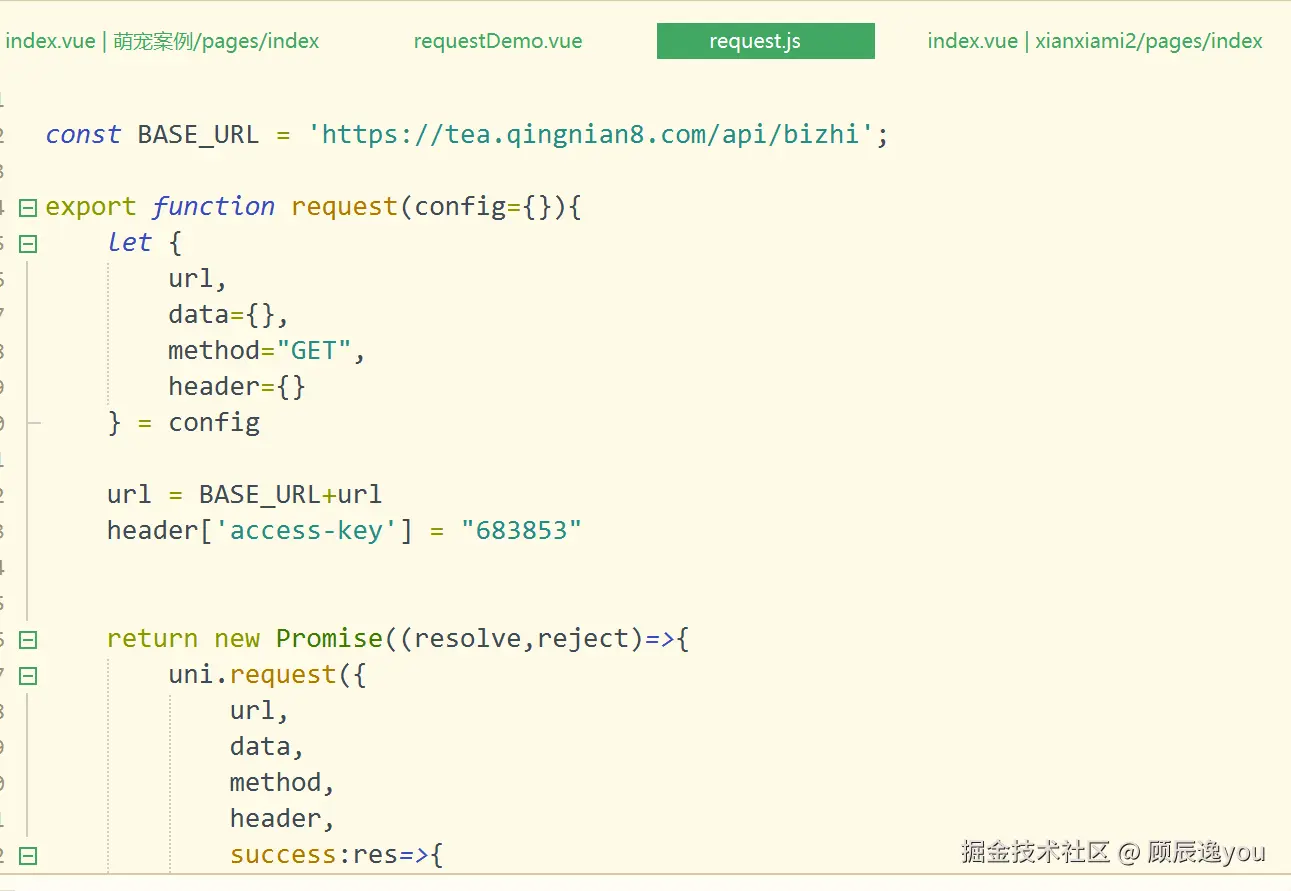
Task: Collapse the uni.request block fold
Action: (x=28, y=675)
